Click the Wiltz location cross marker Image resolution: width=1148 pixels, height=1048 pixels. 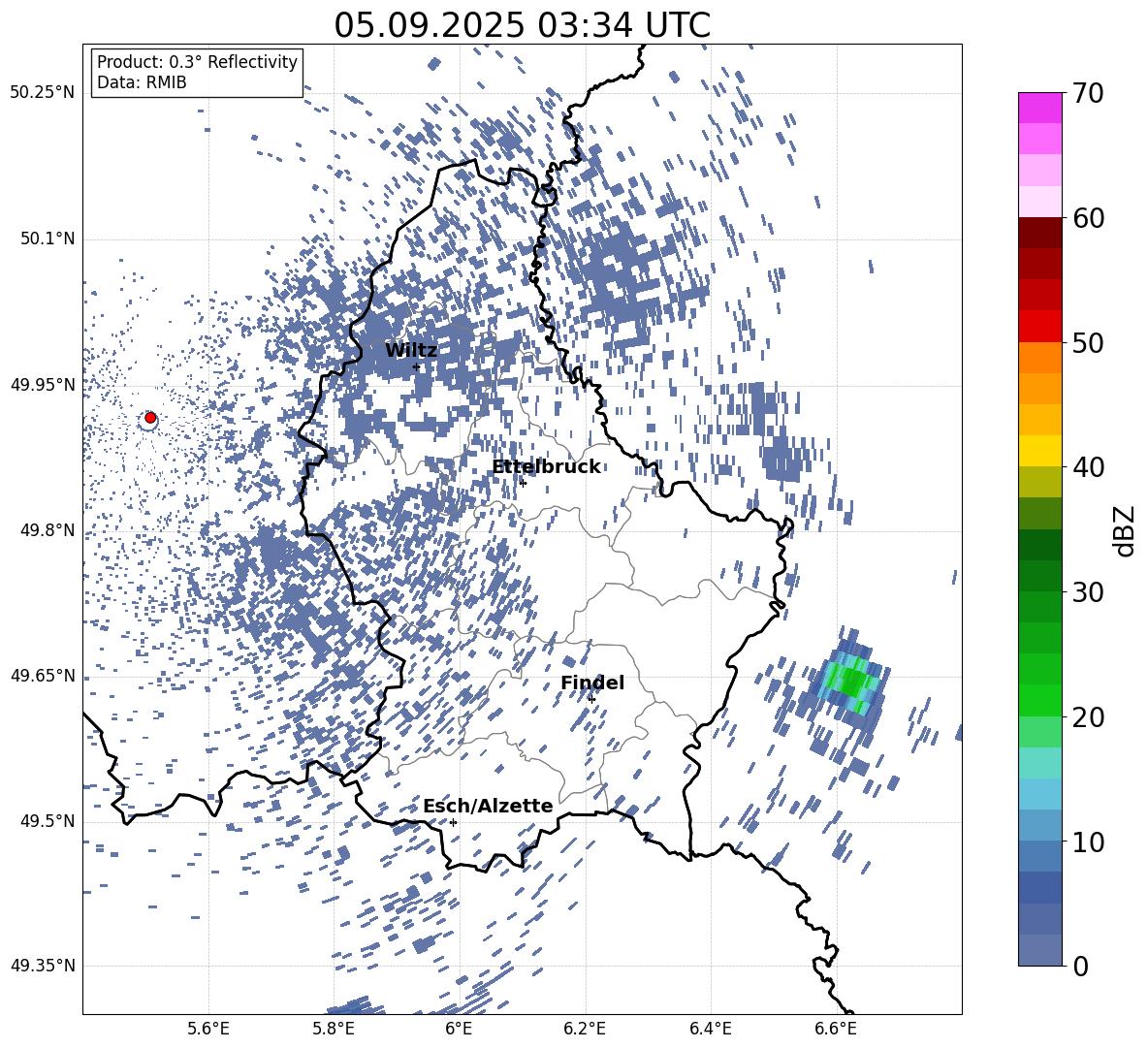point(416,366)
